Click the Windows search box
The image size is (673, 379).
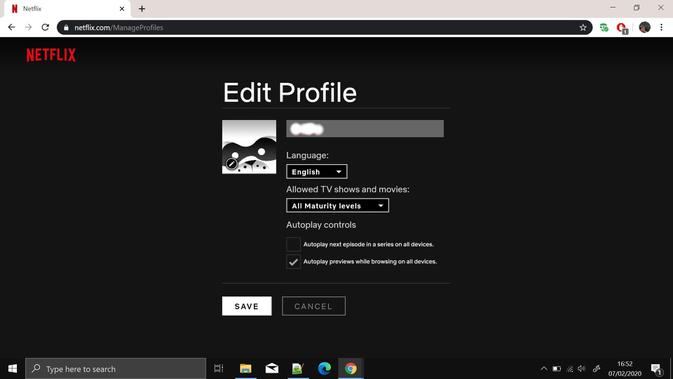(115, 368)
